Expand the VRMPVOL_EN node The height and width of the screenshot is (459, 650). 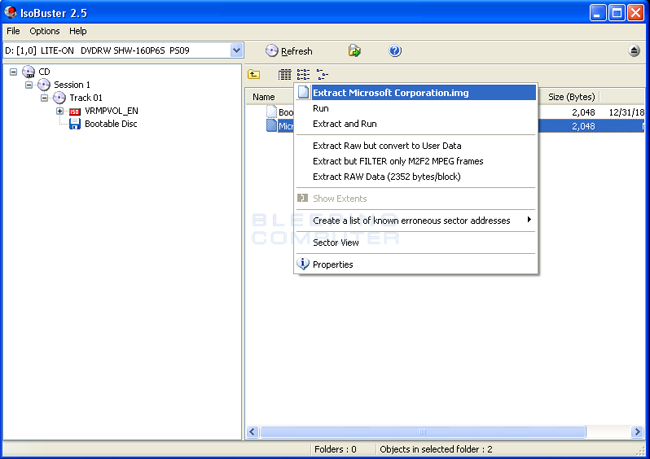tap(60, 111)
